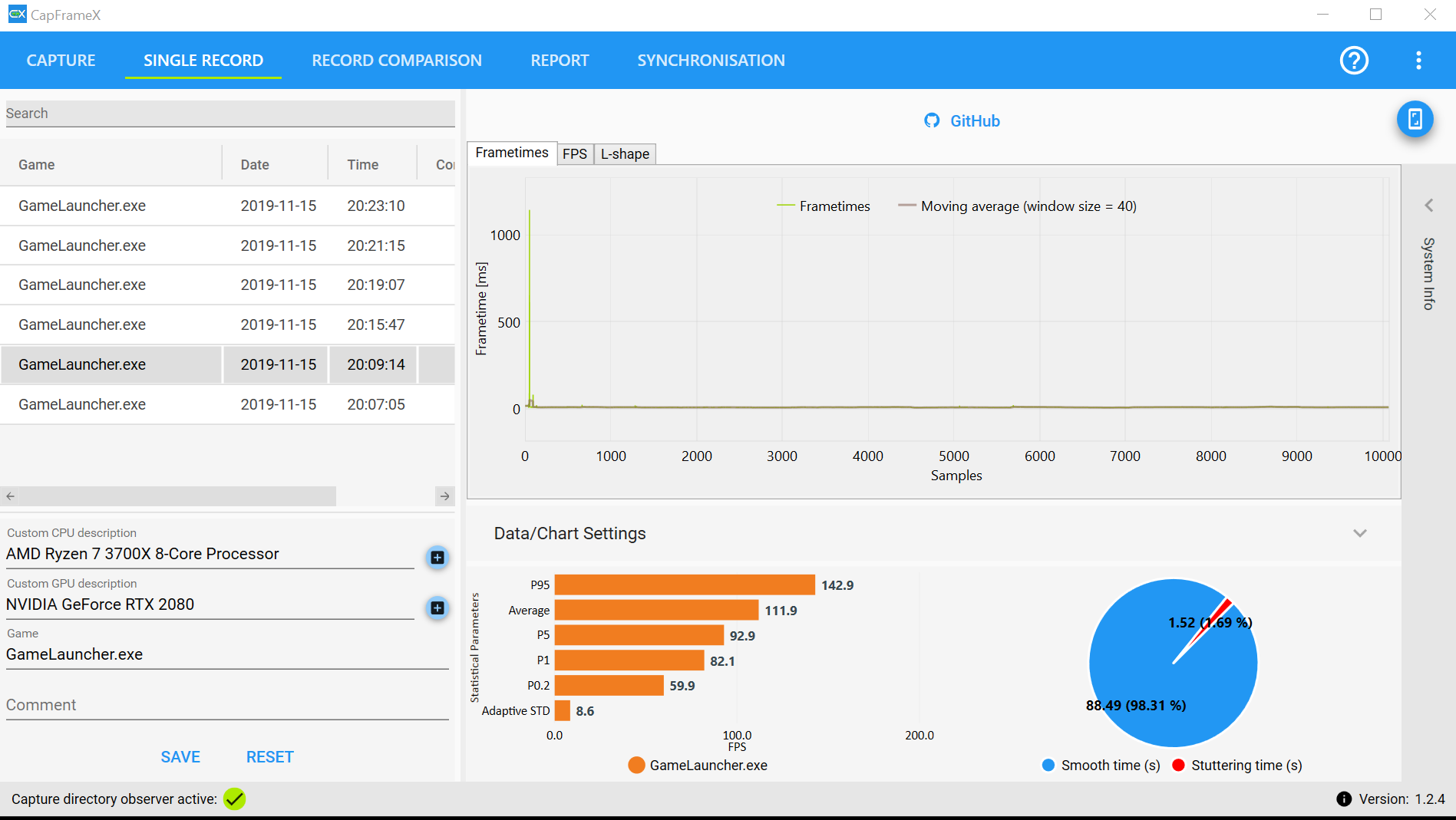
Task: Edit the Custom CPU description field
Action: click(210, 554)
